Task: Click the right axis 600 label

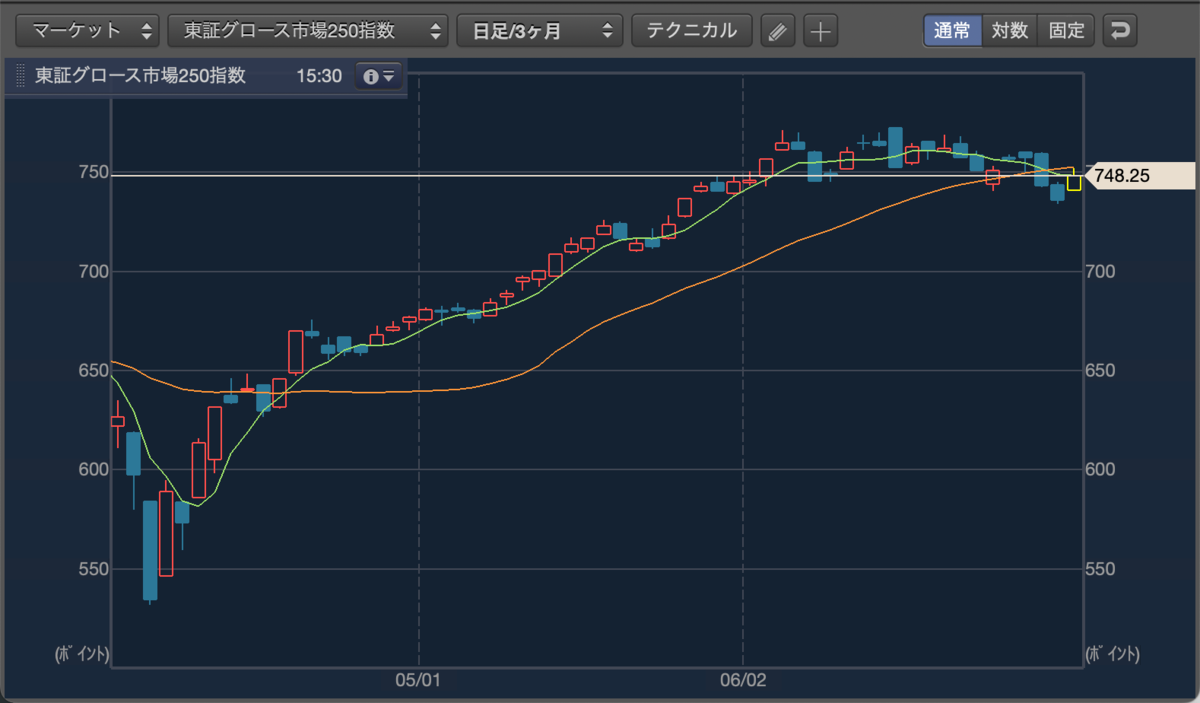Action: click(x=1102, y=469)
